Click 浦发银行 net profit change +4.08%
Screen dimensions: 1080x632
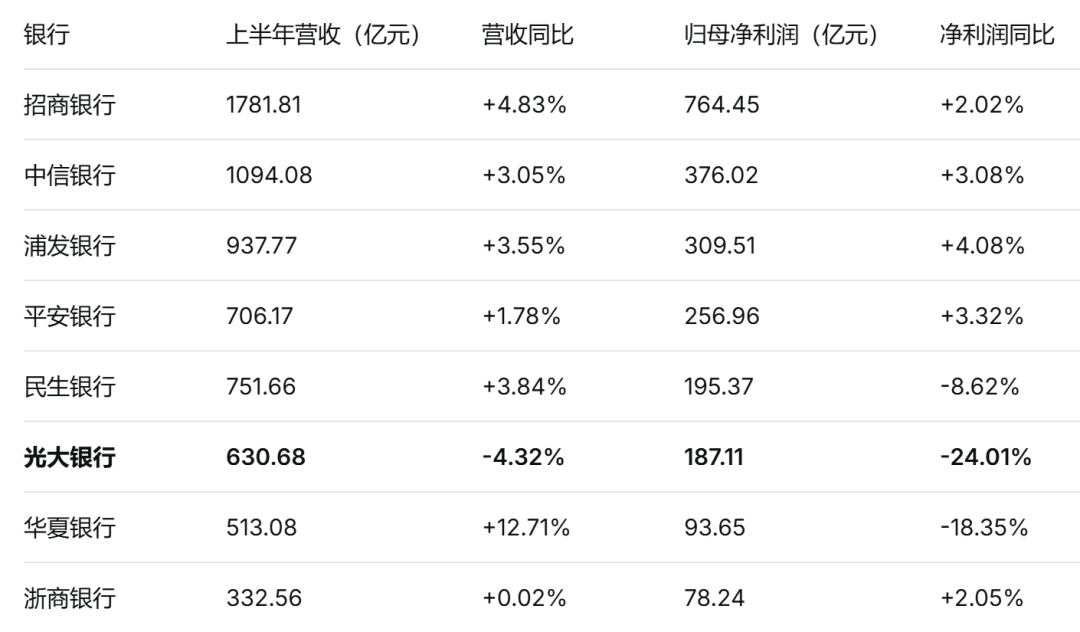coord(983,246)
